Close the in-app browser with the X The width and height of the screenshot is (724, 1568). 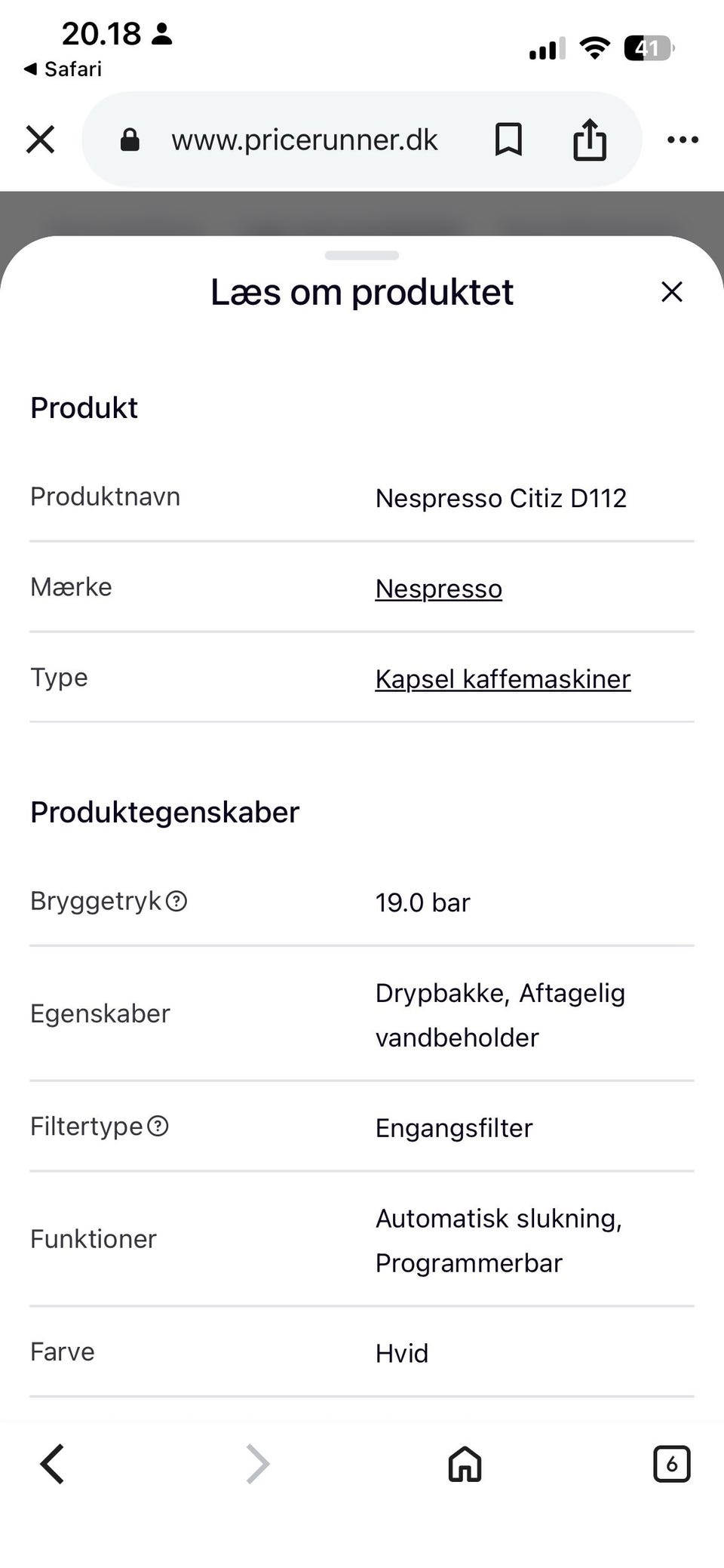pos(40,140)
